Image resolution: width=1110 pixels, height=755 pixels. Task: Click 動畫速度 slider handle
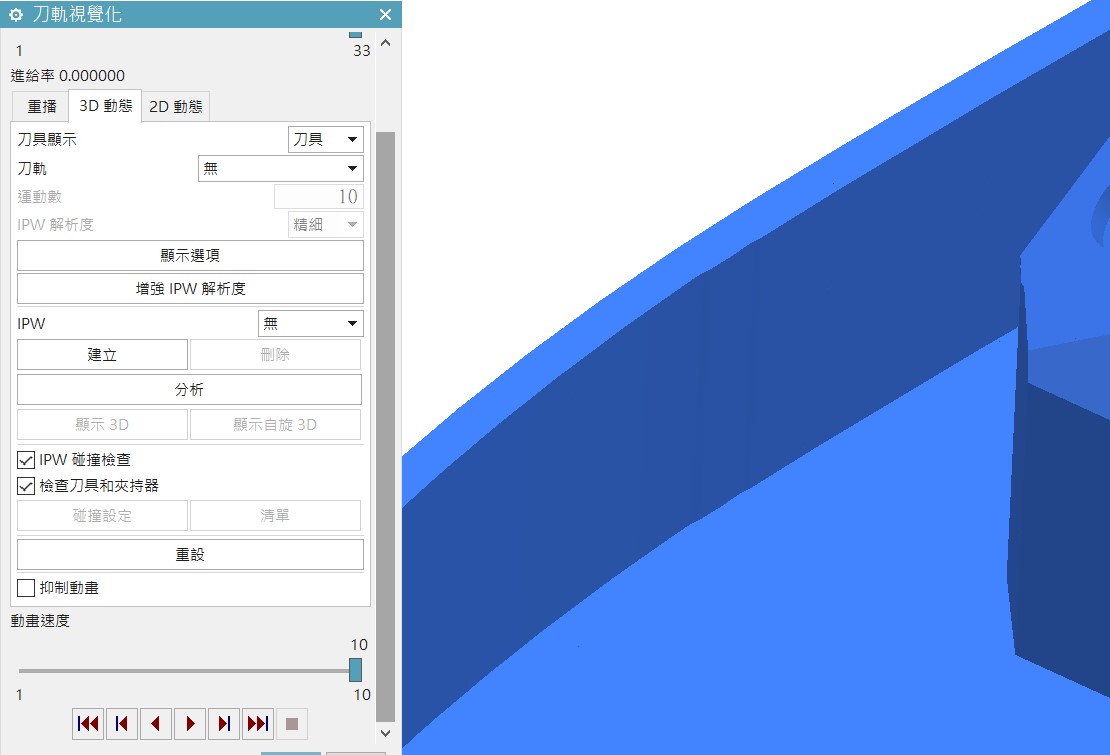(x=355, y=669)
